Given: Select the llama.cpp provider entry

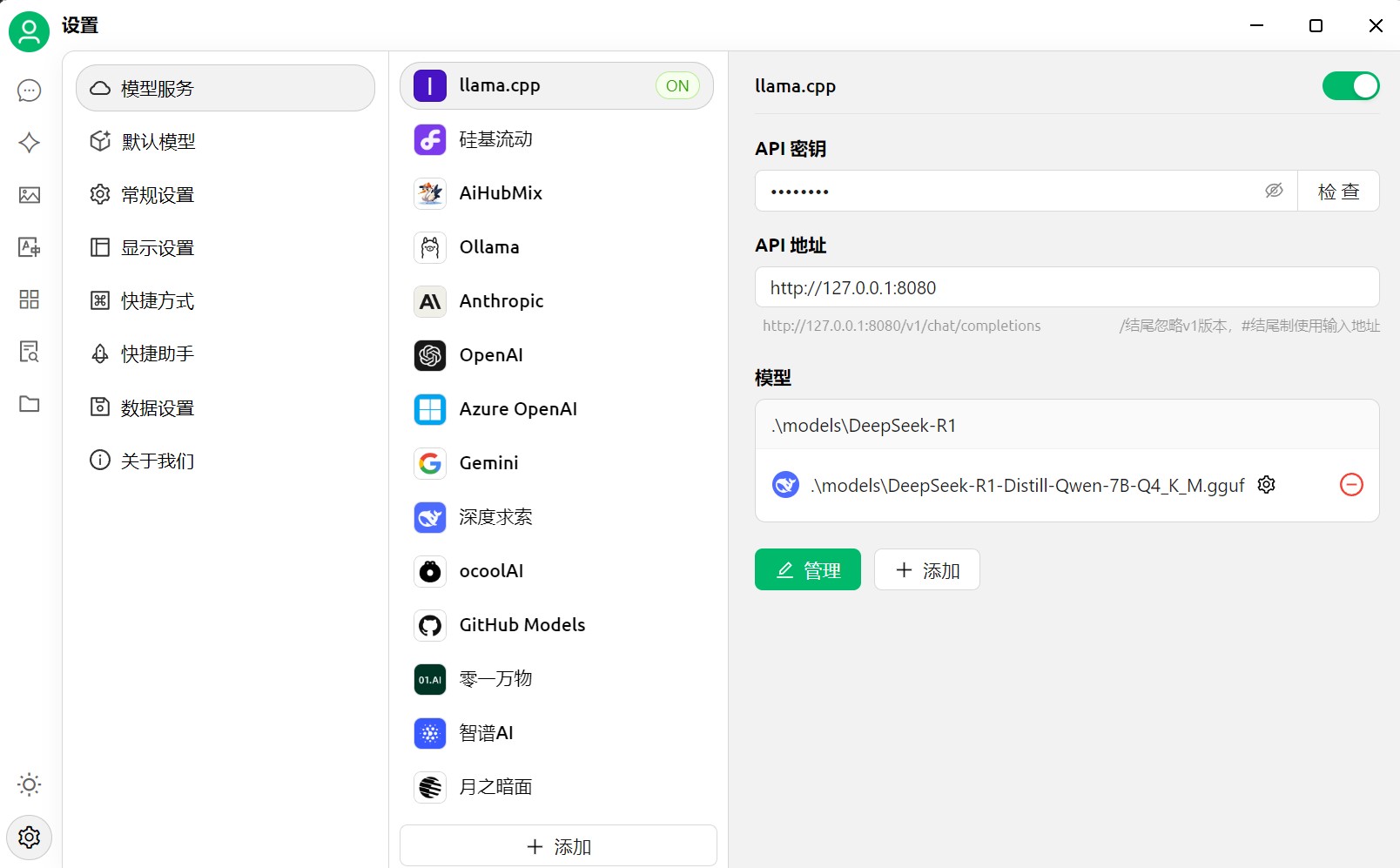Looking at the screenshot, I should click(x=556, y=85).
